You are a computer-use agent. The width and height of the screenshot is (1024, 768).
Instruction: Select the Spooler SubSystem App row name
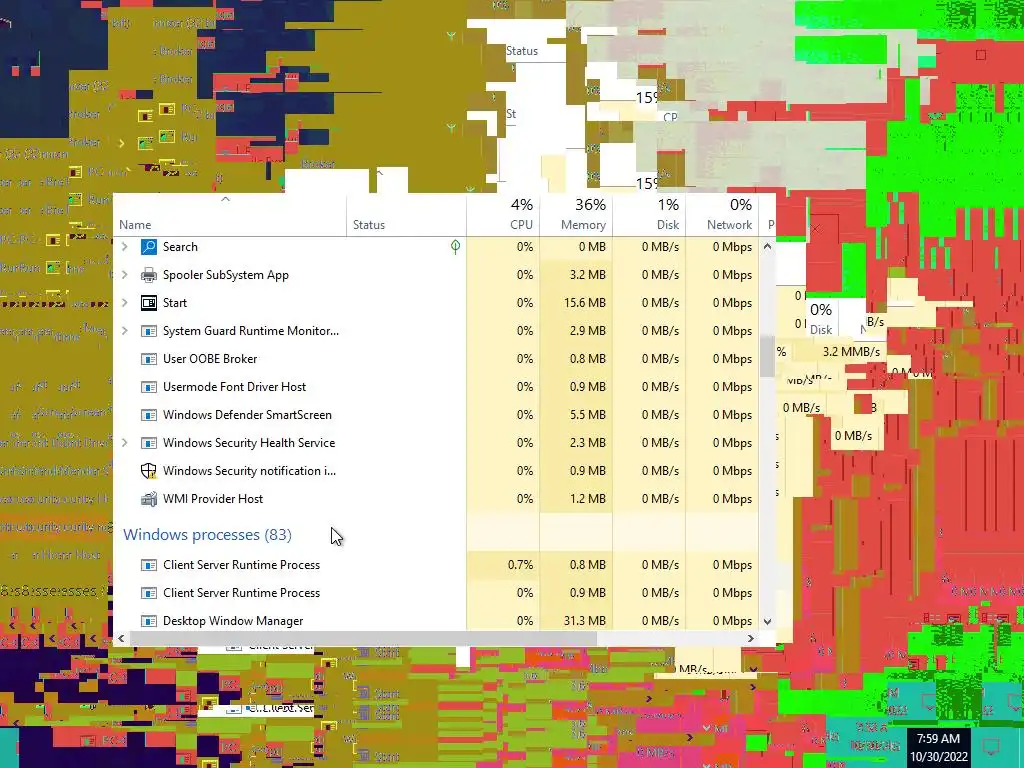(x=226, y=275)
